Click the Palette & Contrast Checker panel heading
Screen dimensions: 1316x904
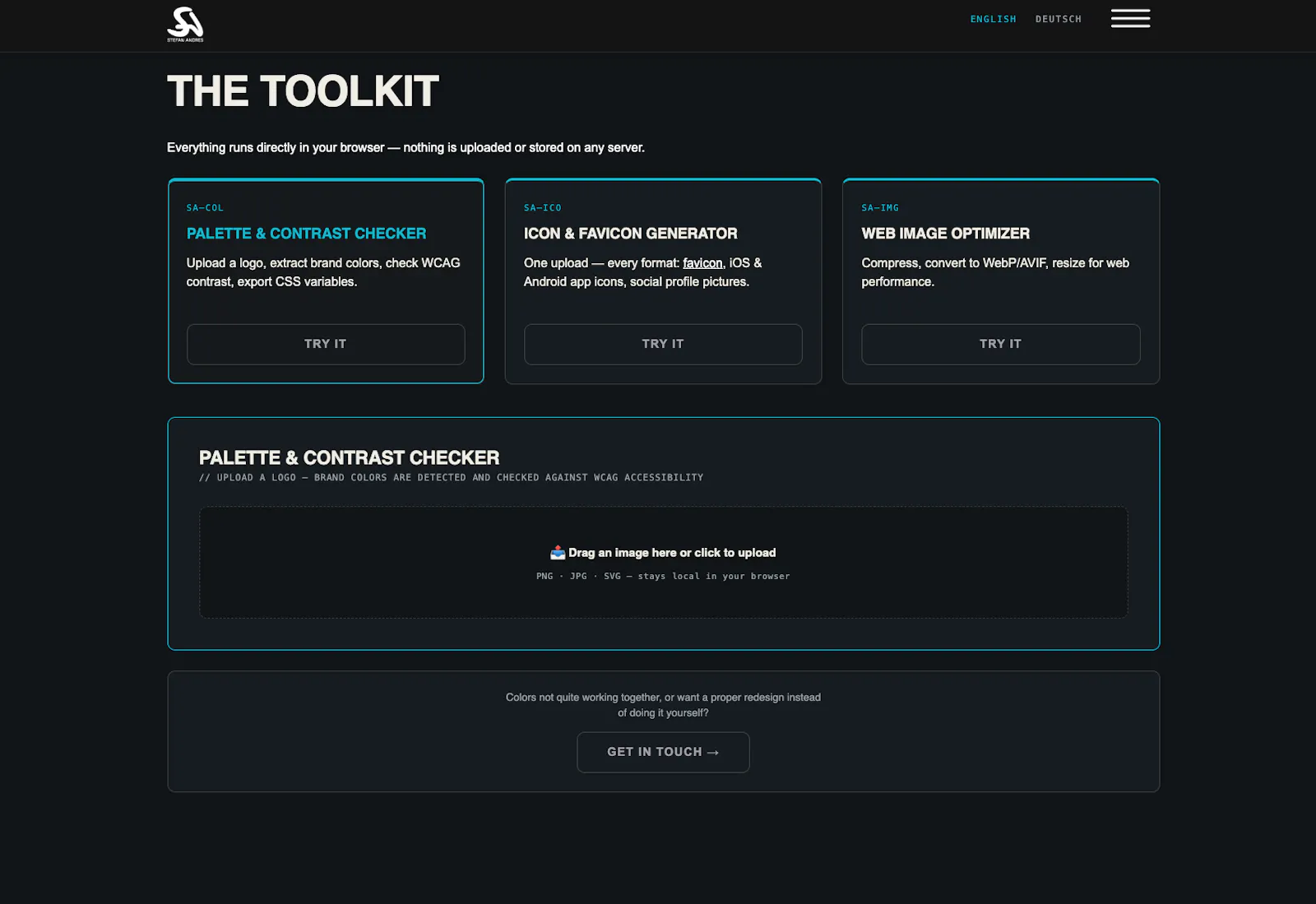[x=349, y=458]
